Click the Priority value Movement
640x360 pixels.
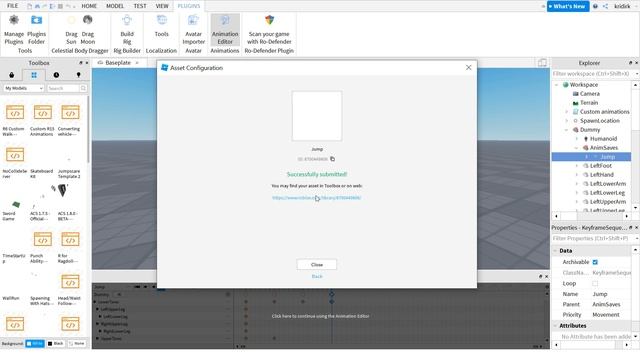pos(606,315)
